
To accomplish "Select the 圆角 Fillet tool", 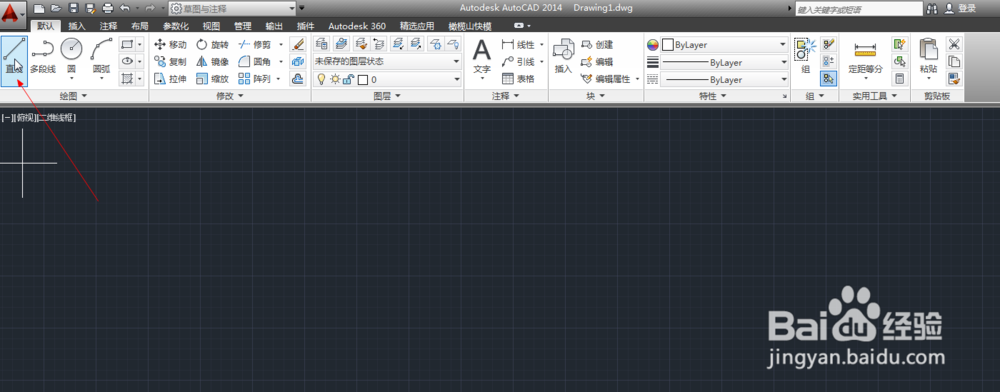I will 254,62.
